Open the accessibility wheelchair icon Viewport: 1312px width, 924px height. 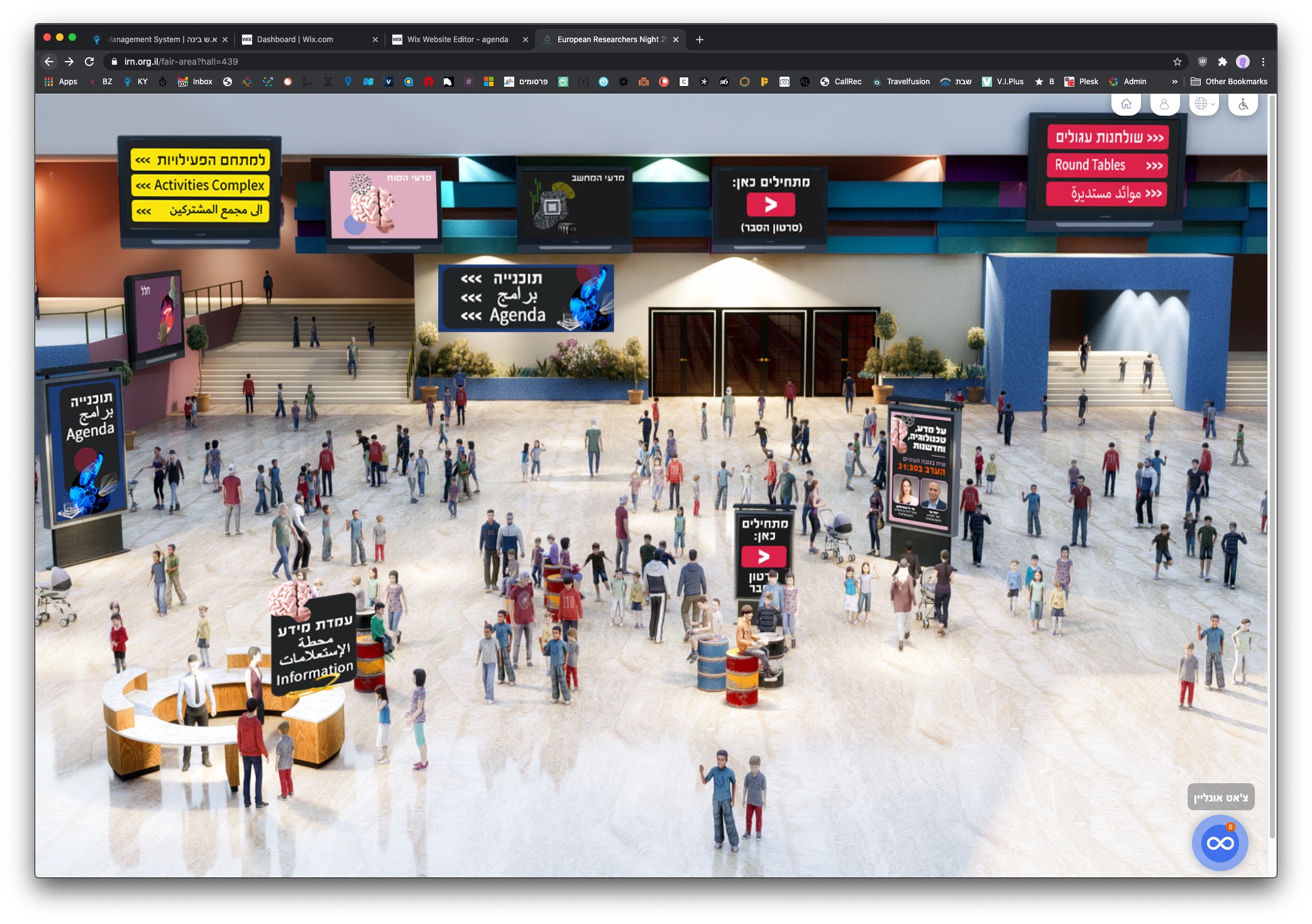pyautogui.click(x=1243, y=104)
